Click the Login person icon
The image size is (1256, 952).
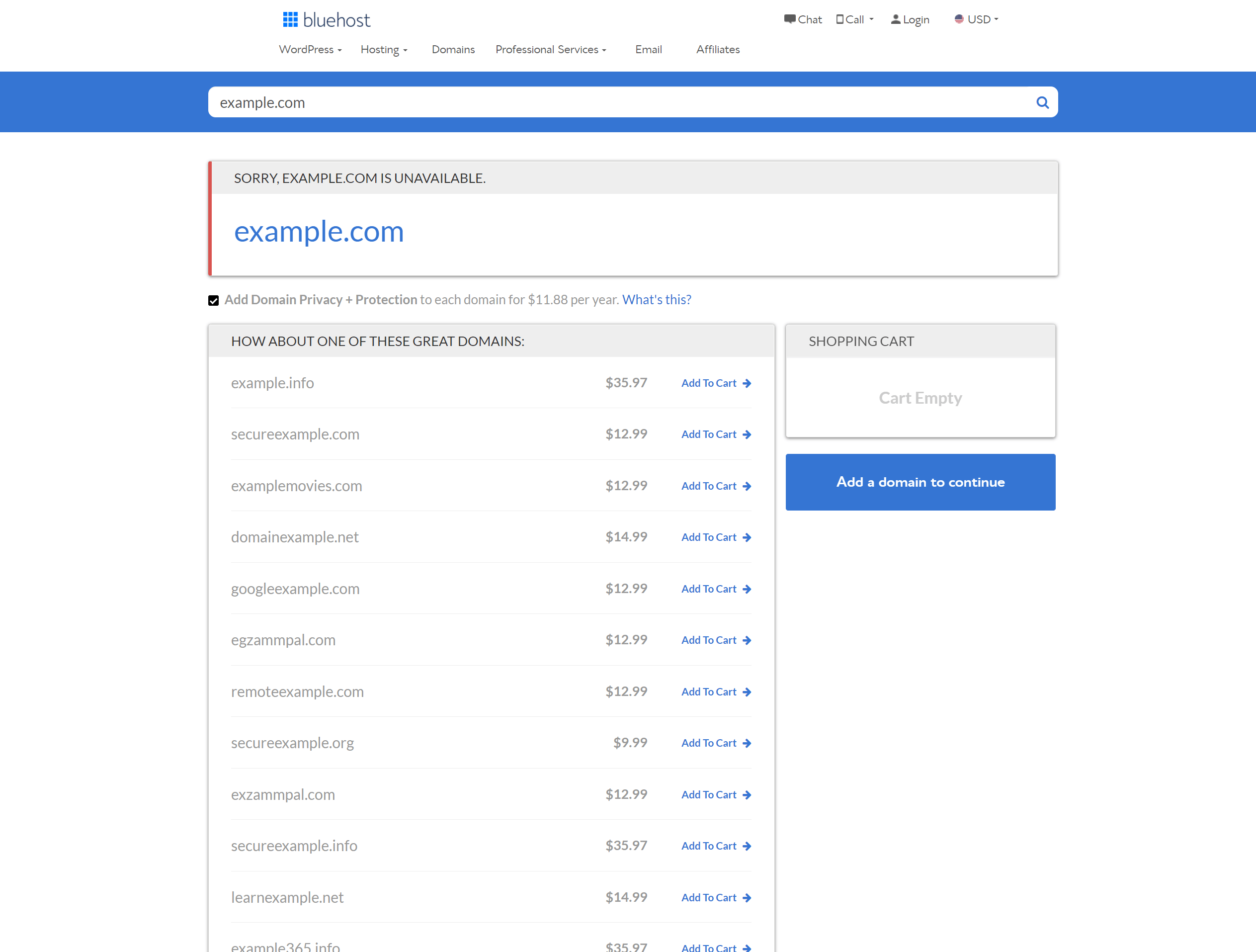pyautogui.click(x=896, y=19)
